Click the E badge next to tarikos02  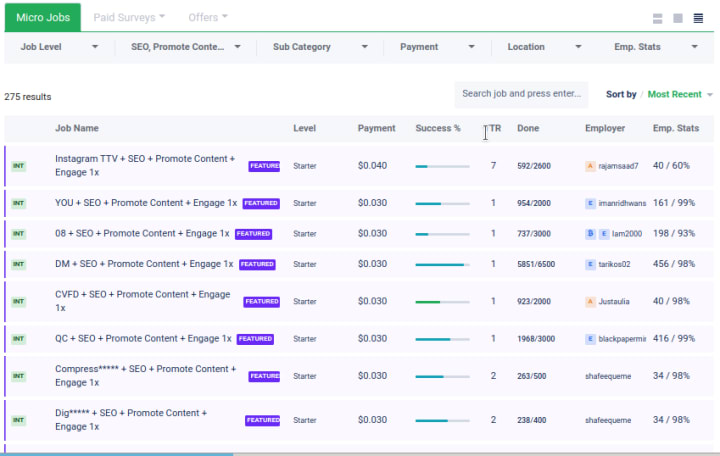coord(590,265)
